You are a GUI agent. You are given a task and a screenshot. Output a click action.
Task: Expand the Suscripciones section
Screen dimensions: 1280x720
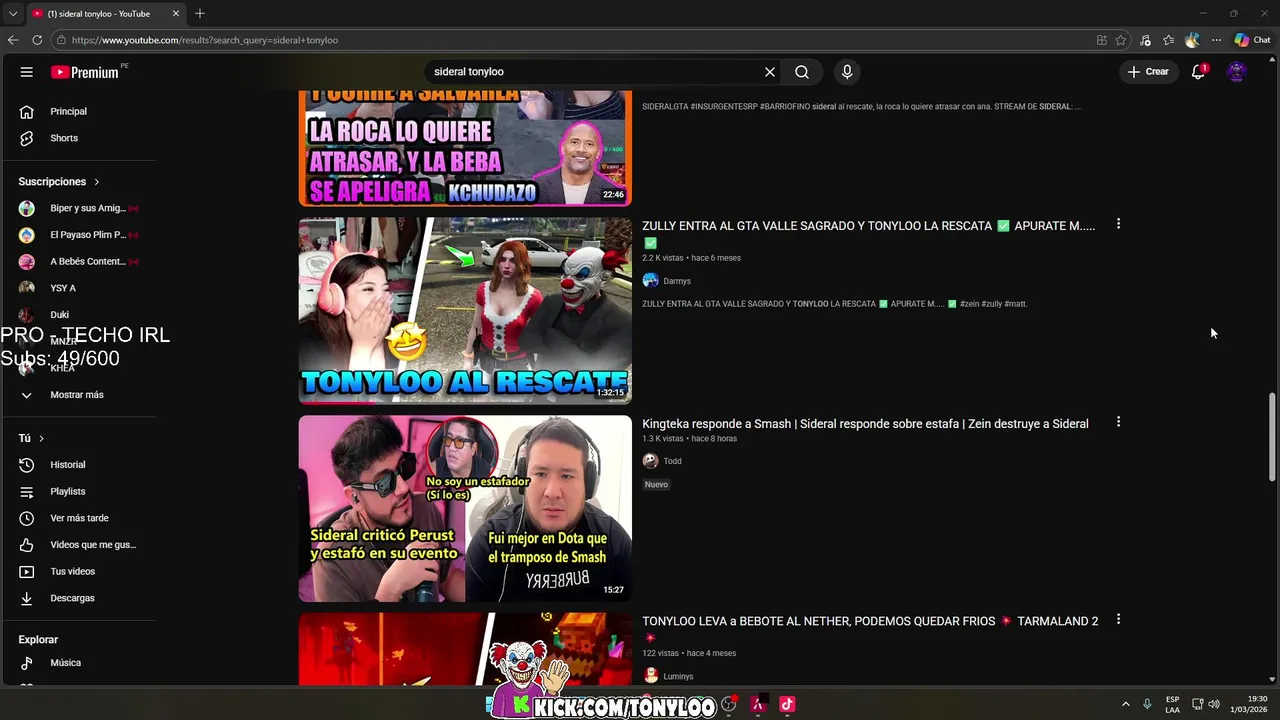[x=60, y=182]
